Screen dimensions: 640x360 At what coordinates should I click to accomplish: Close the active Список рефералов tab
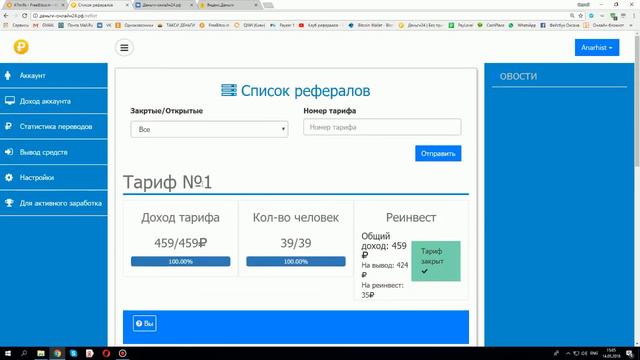tap(127, 5)
